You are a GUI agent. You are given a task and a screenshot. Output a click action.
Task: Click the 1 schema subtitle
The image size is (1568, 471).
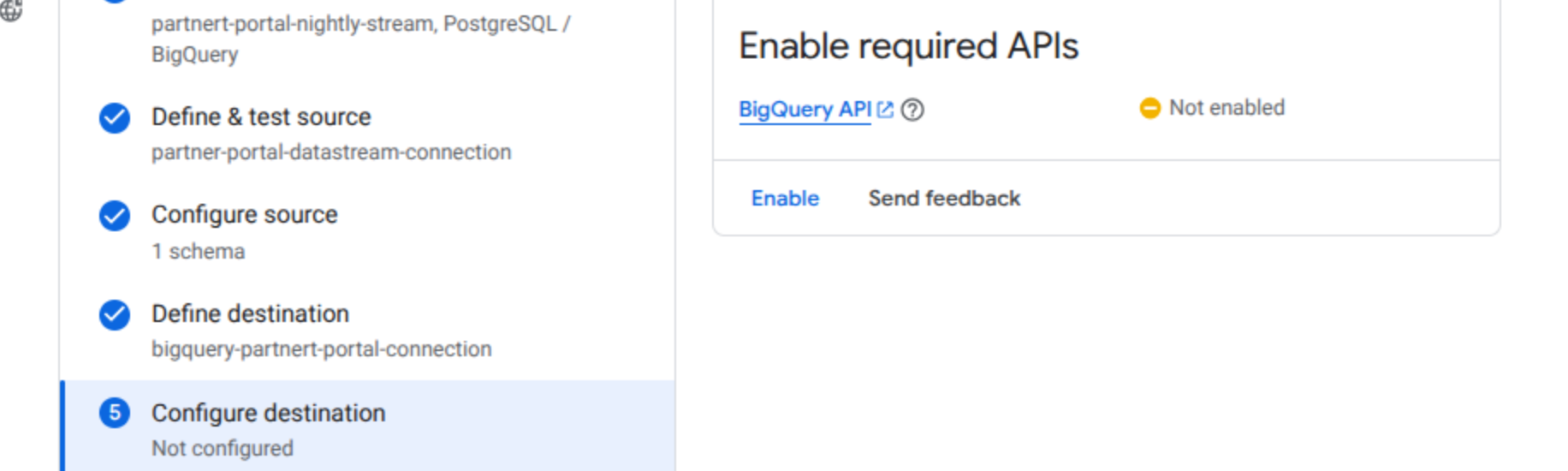tap(199, 252)
